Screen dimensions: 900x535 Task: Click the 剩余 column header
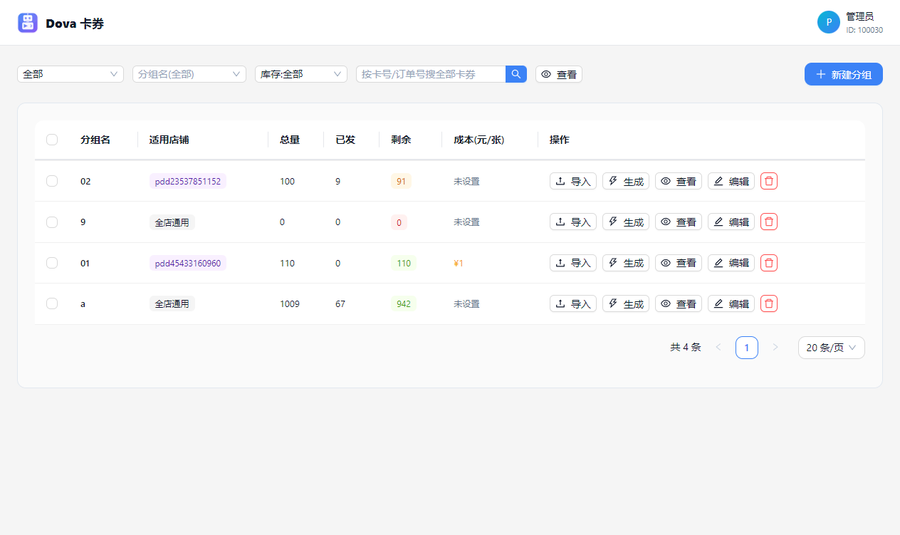(401, 139)
